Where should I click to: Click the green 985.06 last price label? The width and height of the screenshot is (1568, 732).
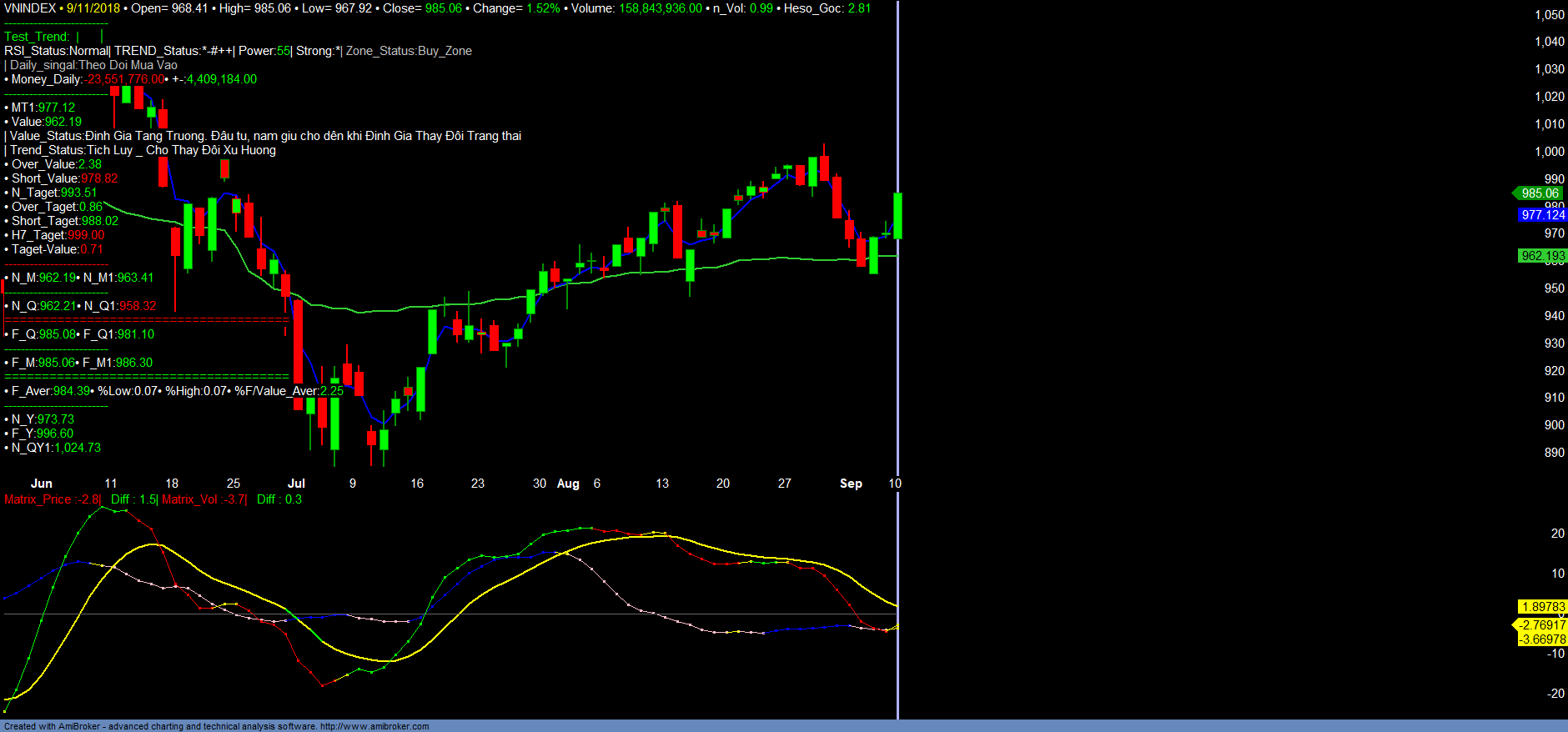[x=1540, y=193]
